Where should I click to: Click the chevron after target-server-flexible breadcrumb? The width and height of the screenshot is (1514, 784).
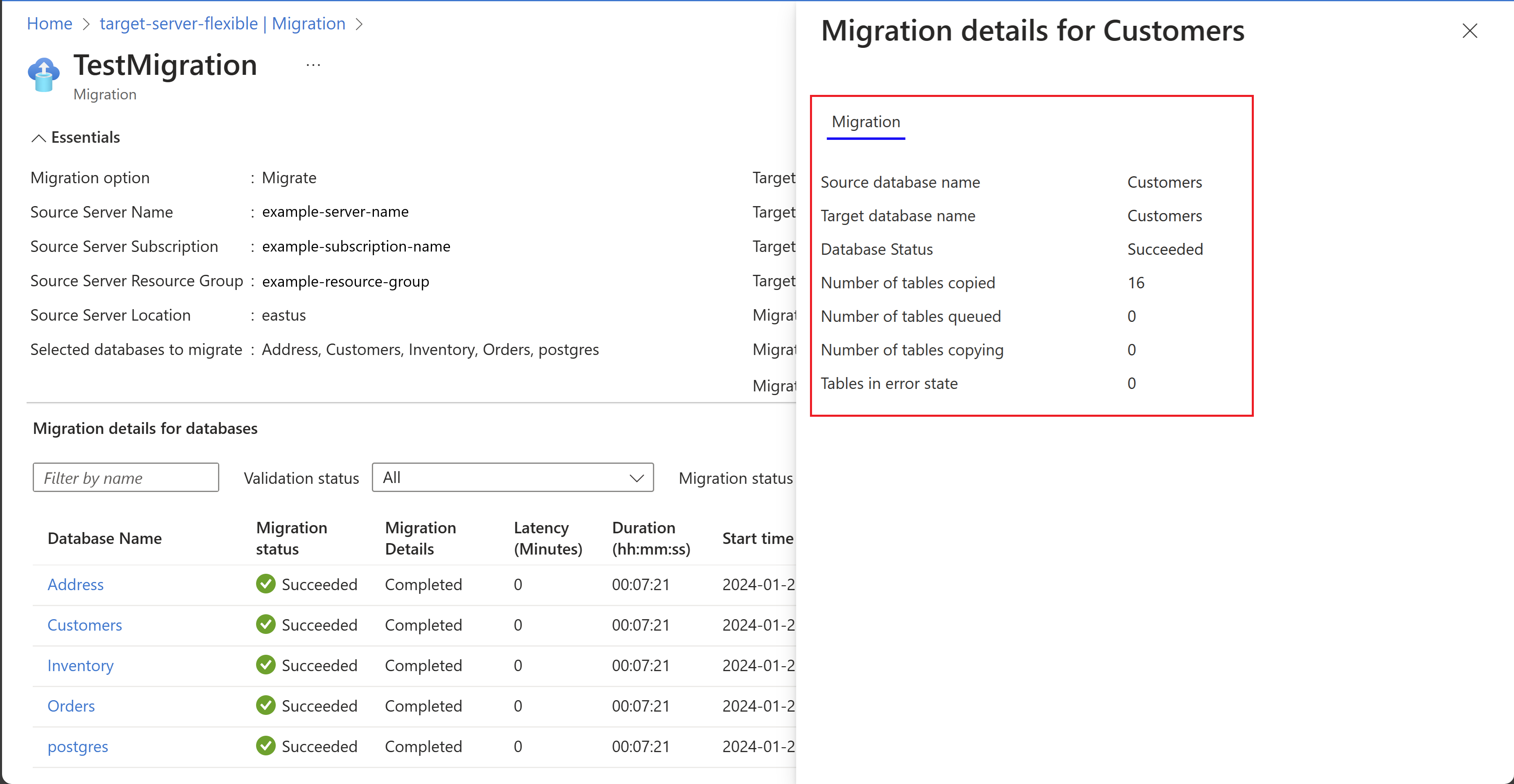(x=359, y=24)
